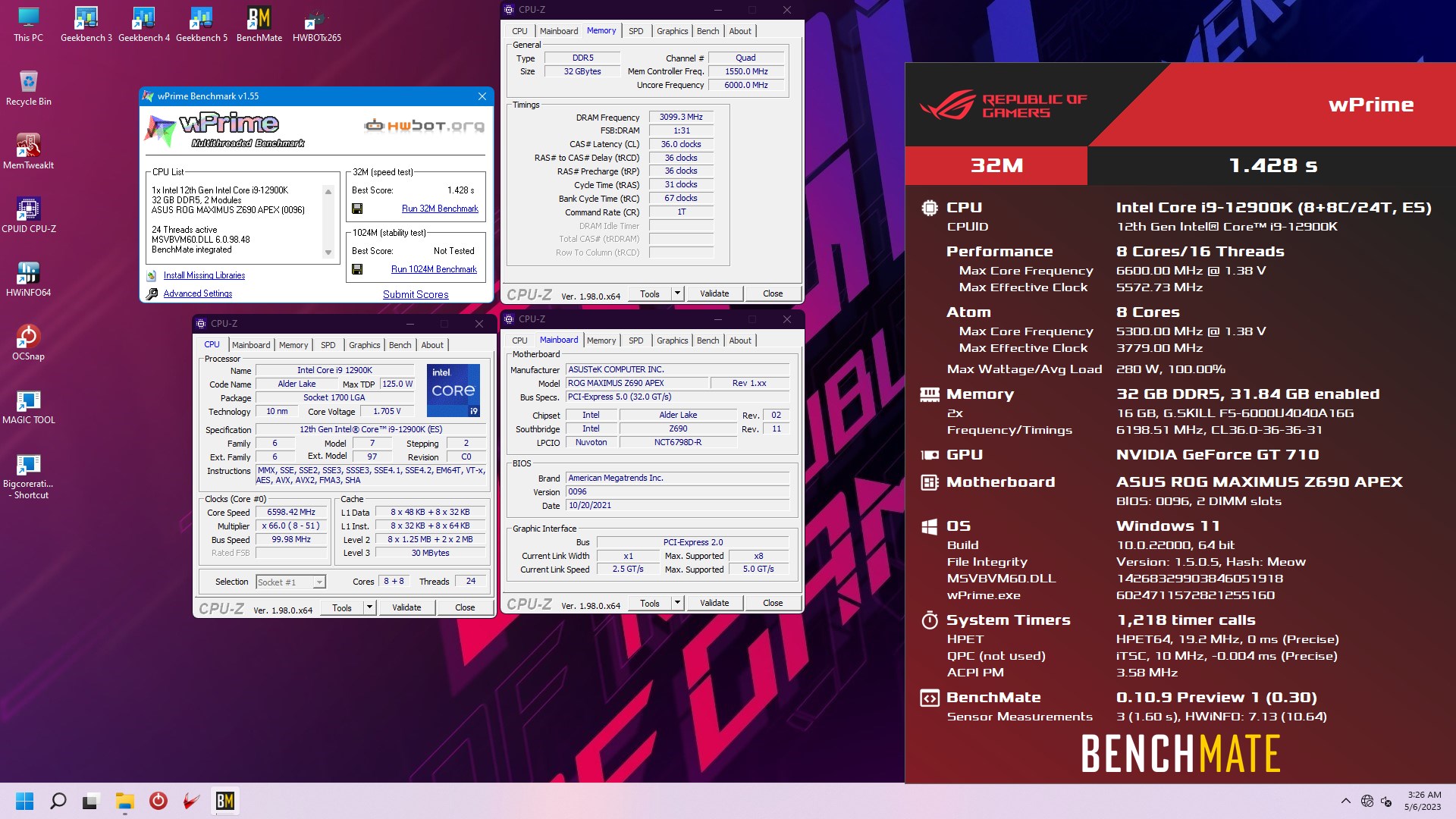Click Run 32M Benchmark link
1456x819 pixels.
pos(440,209)
